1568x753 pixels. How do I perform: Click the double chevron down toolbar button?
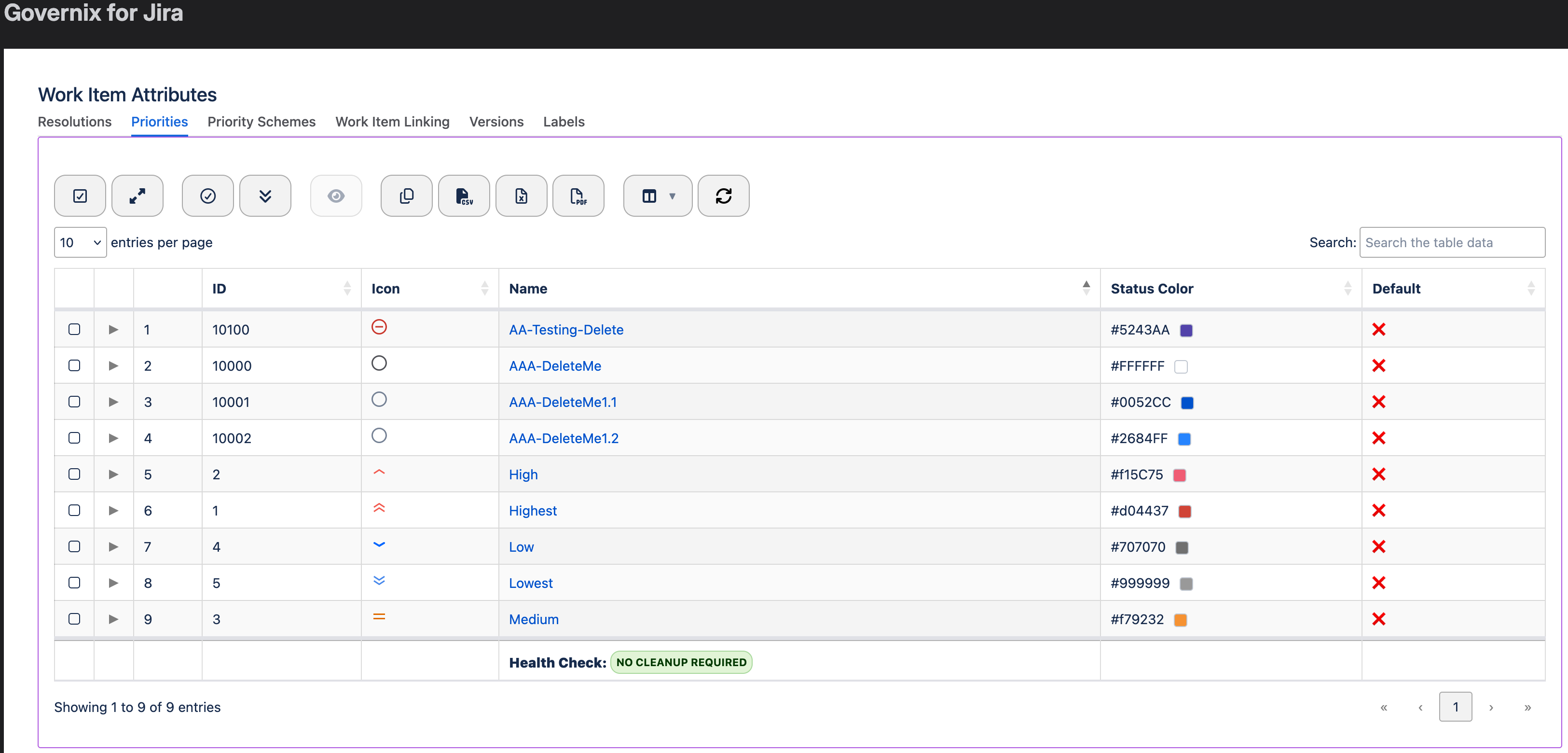coord(265,195)
